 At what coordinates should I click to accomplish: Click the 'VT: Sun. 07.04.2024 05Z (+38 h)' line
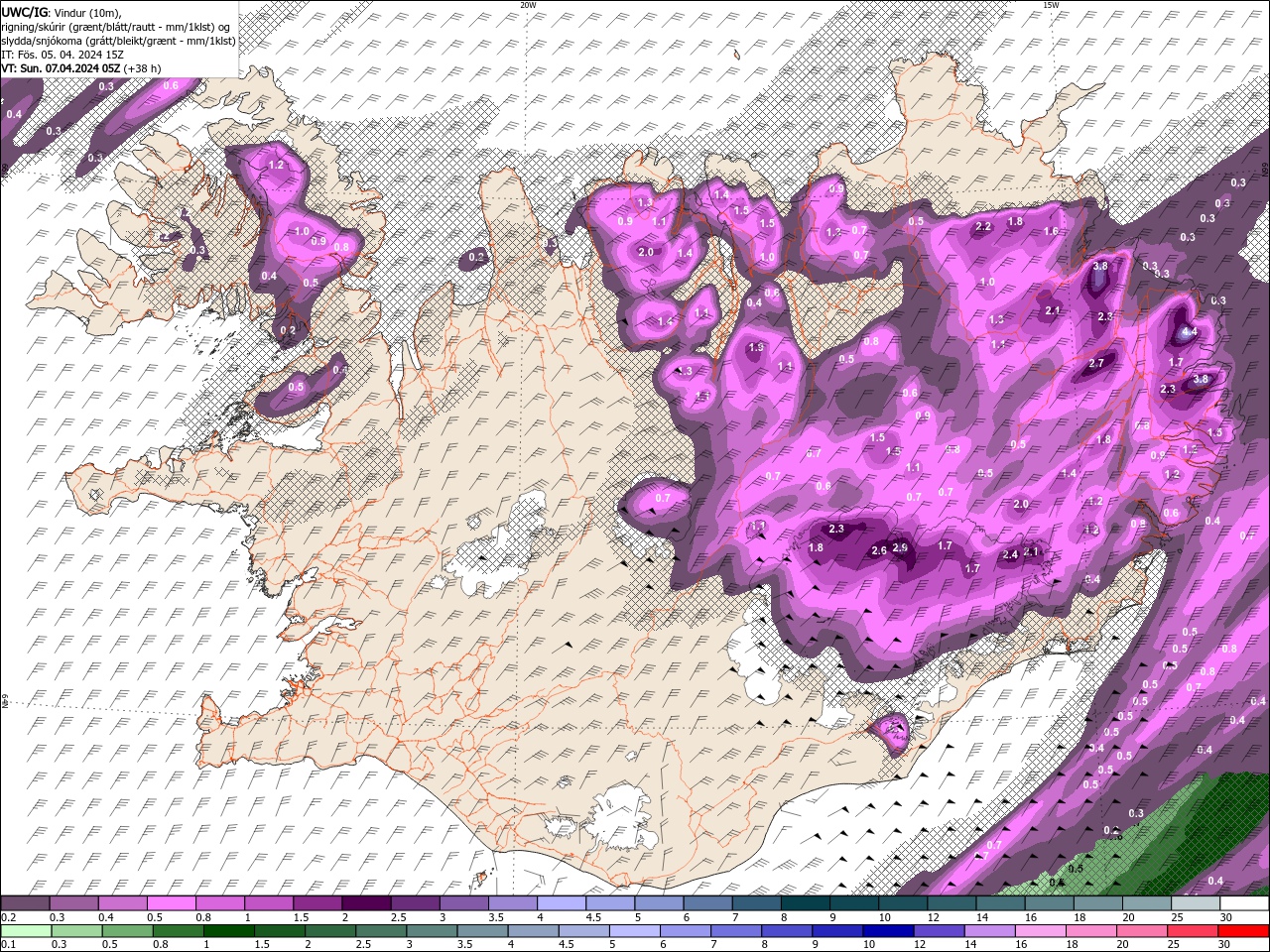point(81,67)
